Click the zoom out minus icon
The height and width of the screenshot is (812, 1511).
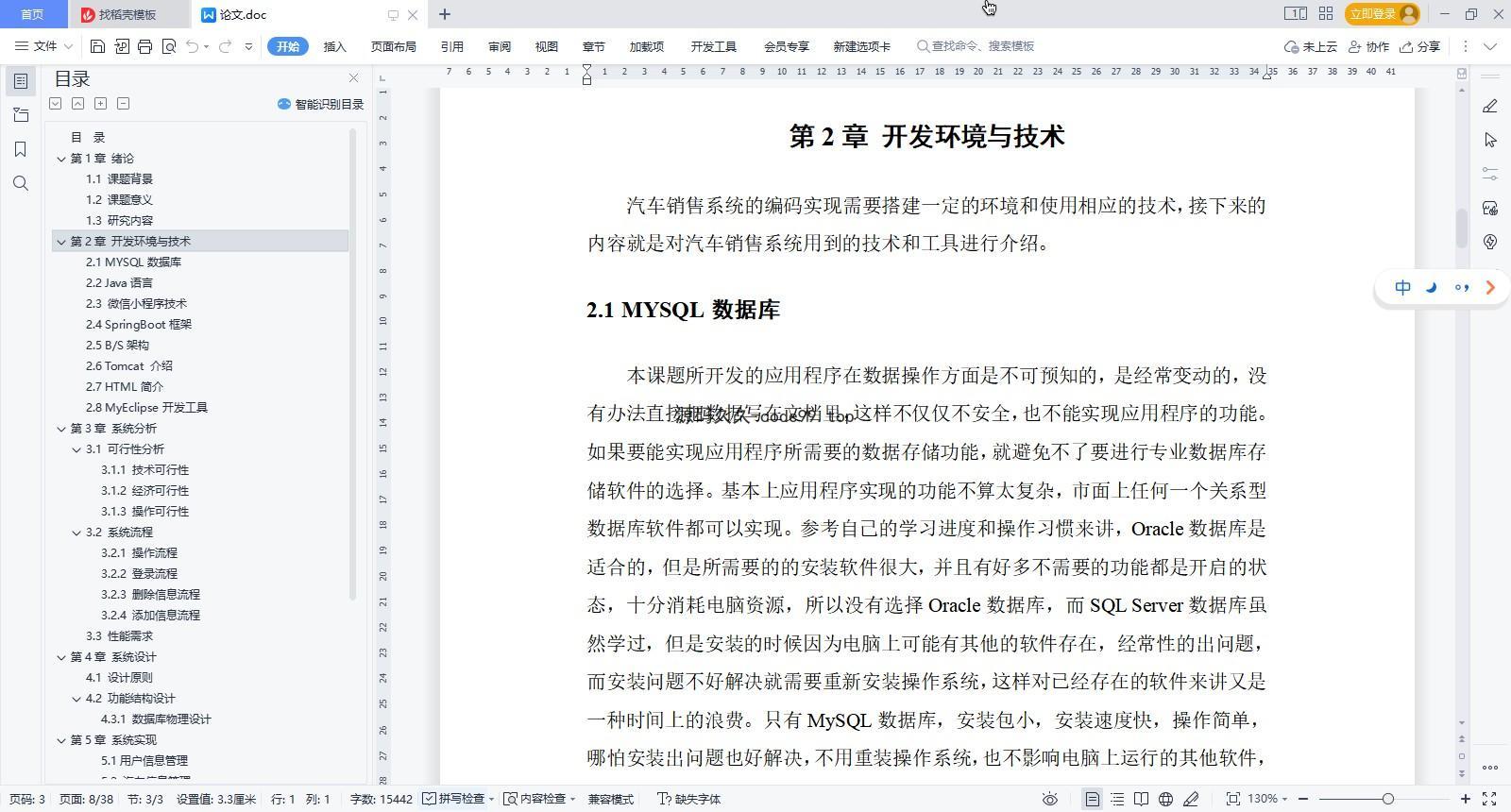1303,799
